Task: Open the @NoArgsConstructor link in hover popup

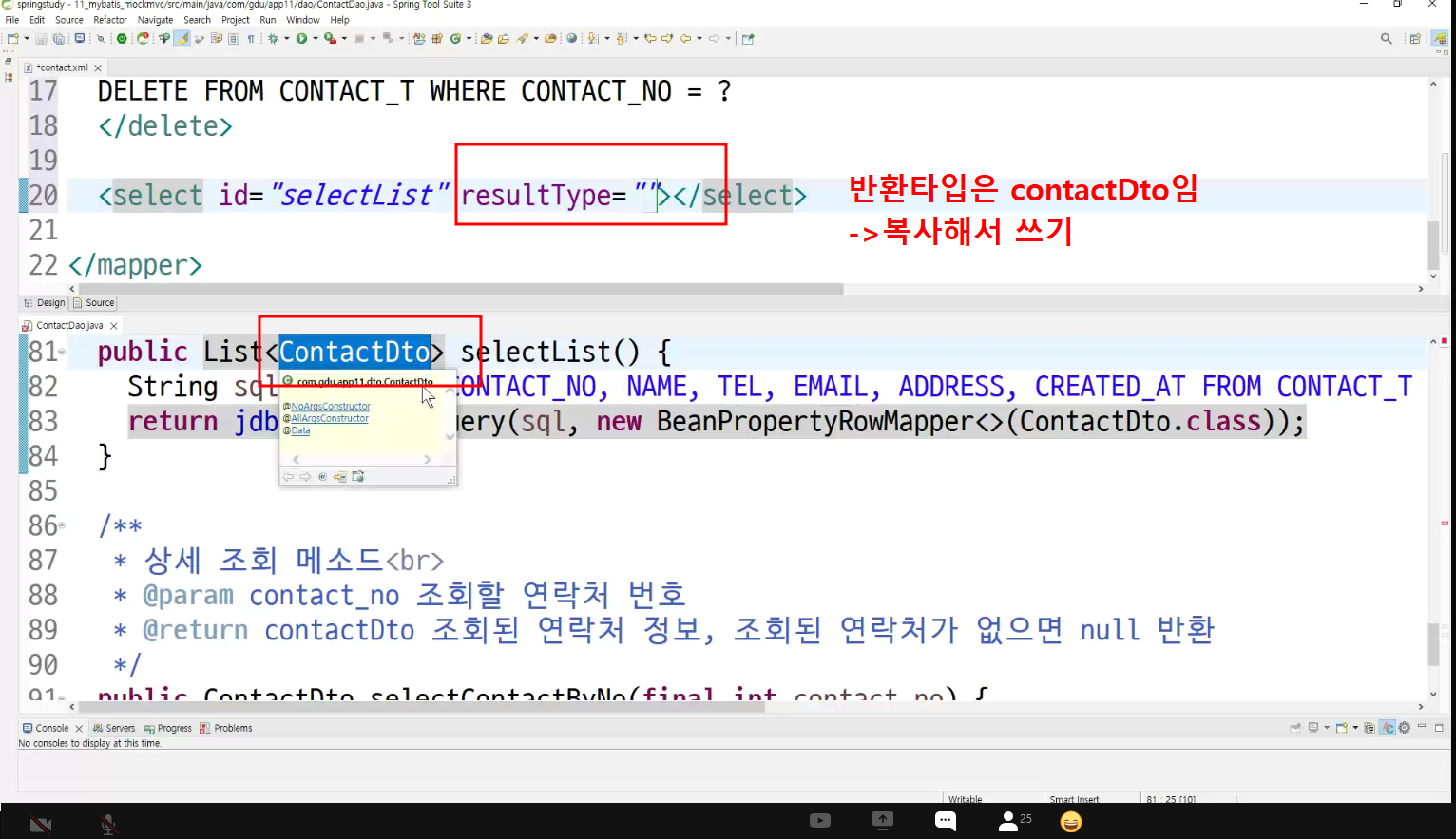Action: tap(331, 407)
